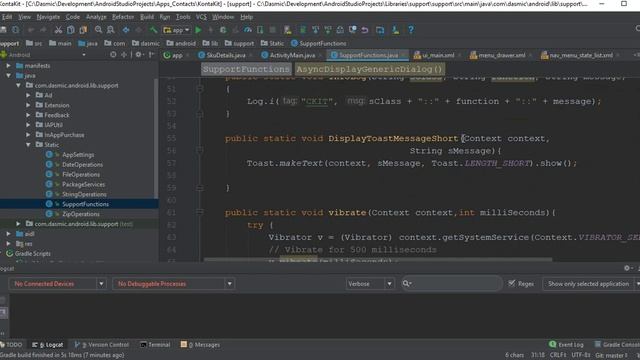640x360 pixels.
Task: Switch to the SkuDetails.java tab
Action: (x=226, y=55)
